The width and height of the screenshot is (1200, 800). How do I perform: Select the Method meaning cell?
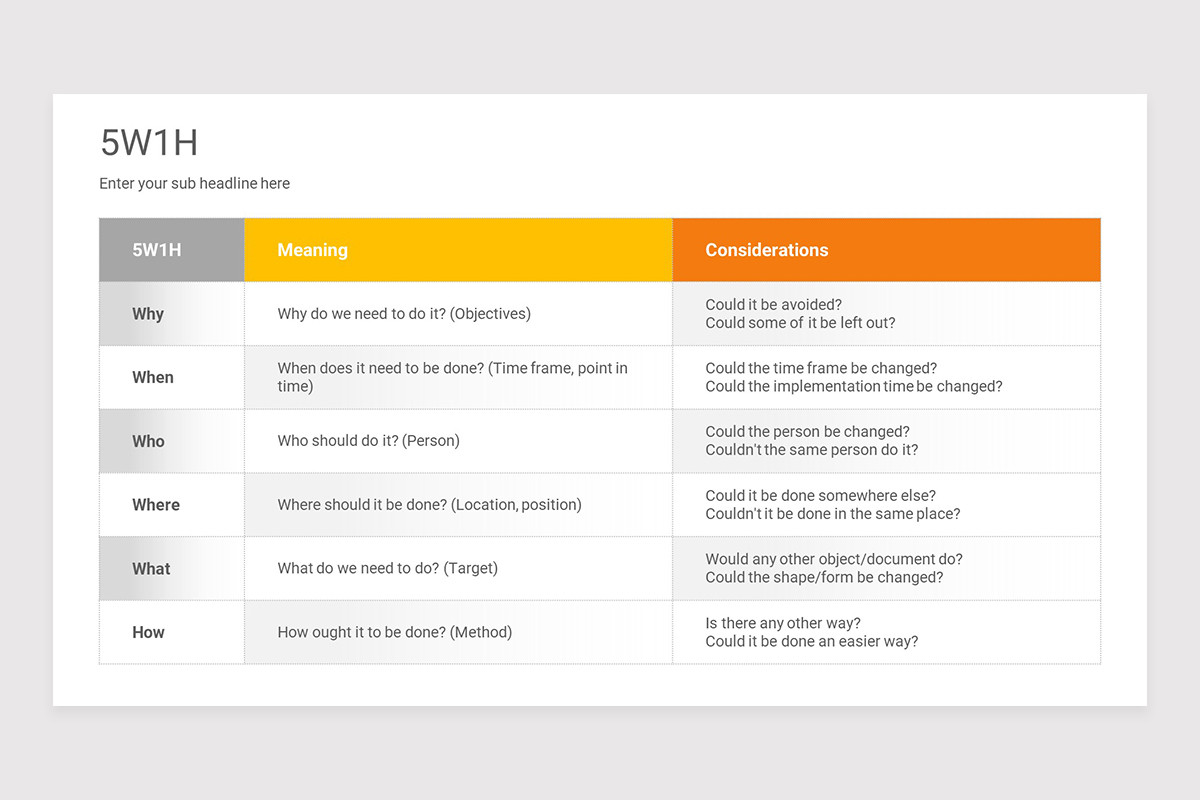(x=458, y=632)
